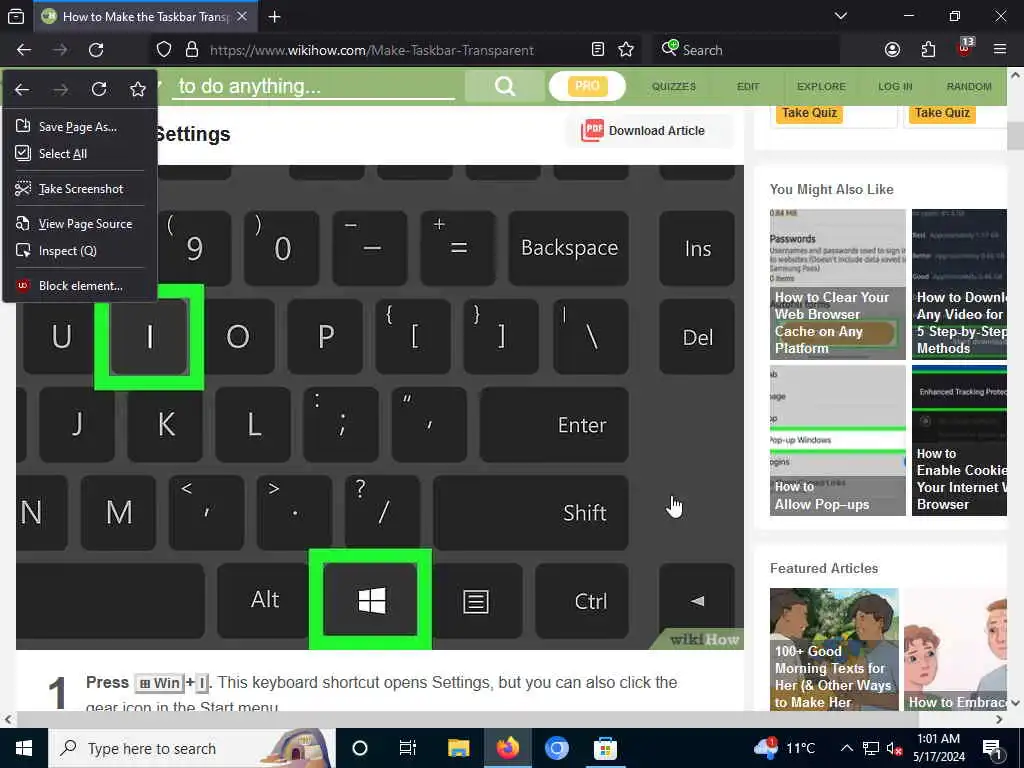Choose Save Page As… in context menu
The image size is (1024, 768).
coord(80,127)
